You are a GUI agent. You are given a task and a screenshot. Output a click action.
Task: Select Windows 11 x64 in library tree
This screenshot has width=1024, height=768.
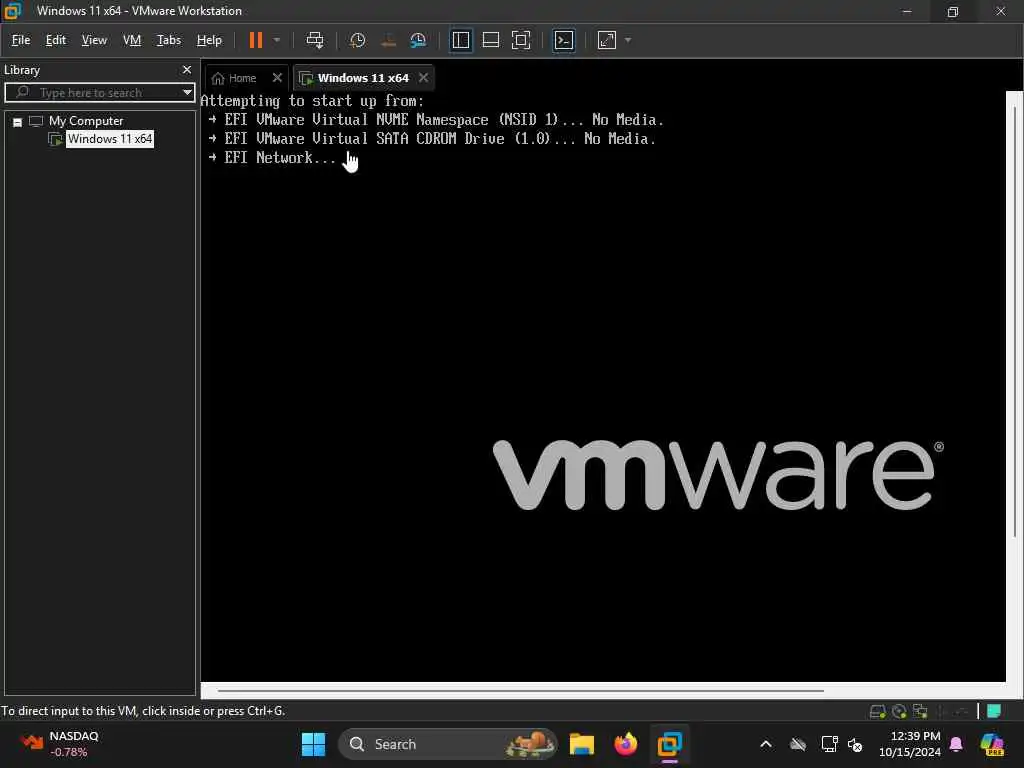coord(110,139)
